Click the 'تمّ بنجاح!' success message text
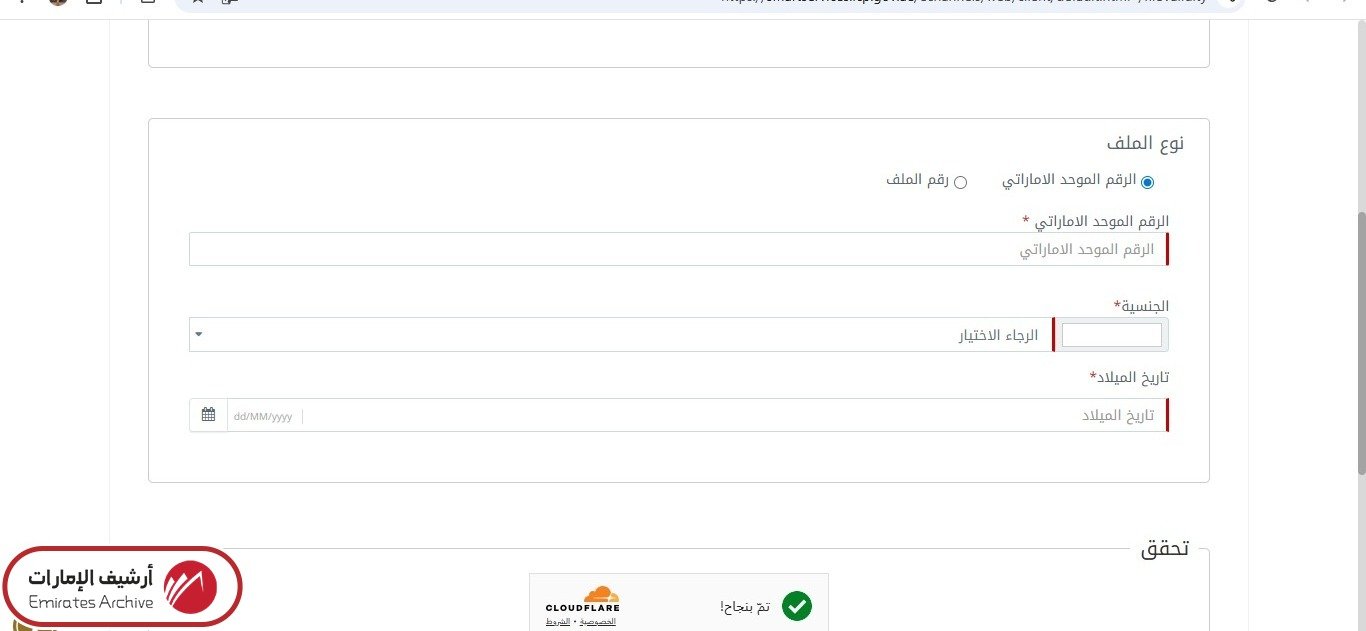 tap(745, 607)
